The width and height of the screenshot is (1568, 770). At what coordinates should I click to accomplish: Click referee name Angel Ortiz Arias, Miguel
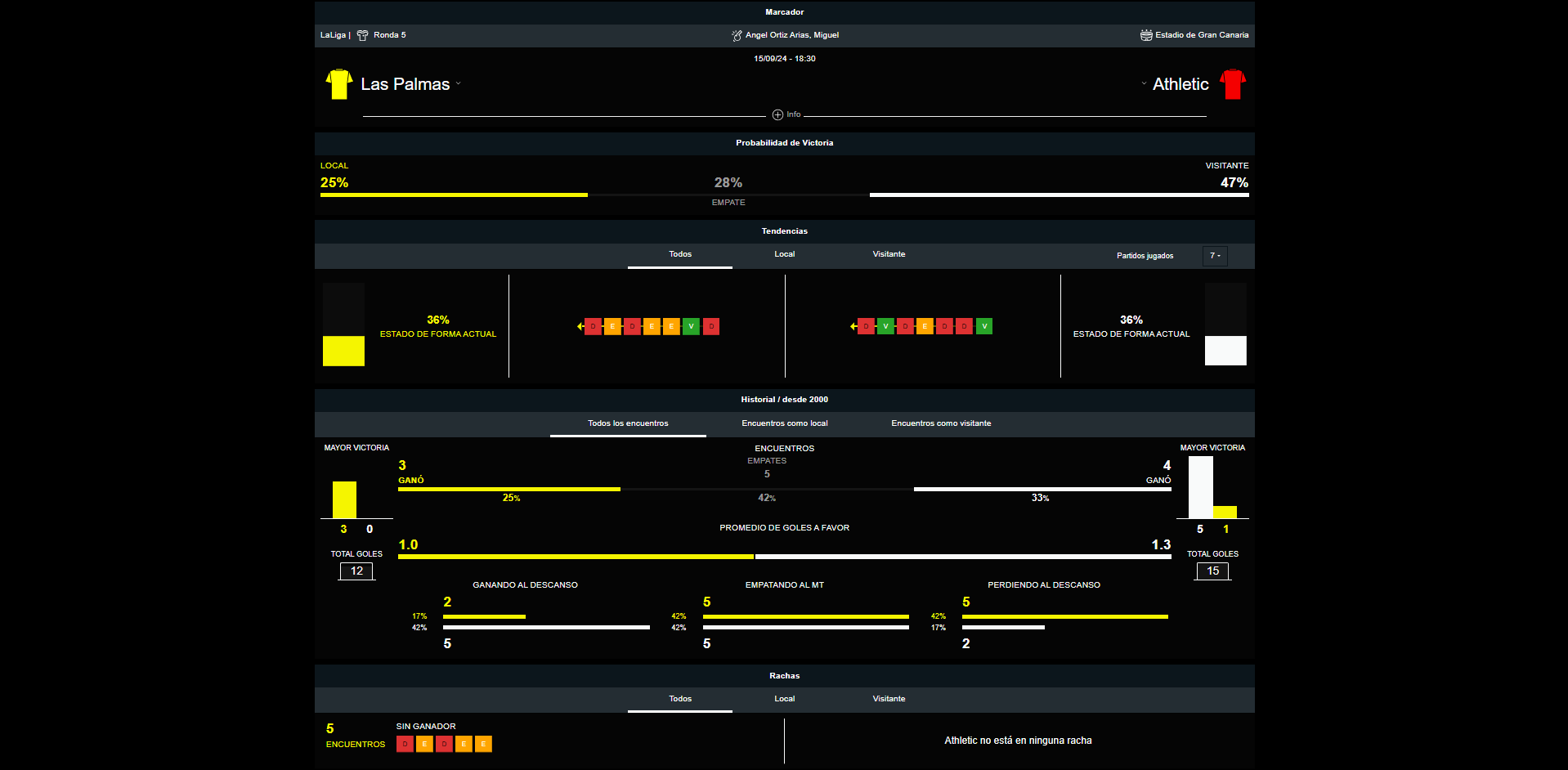coord(792,35)
